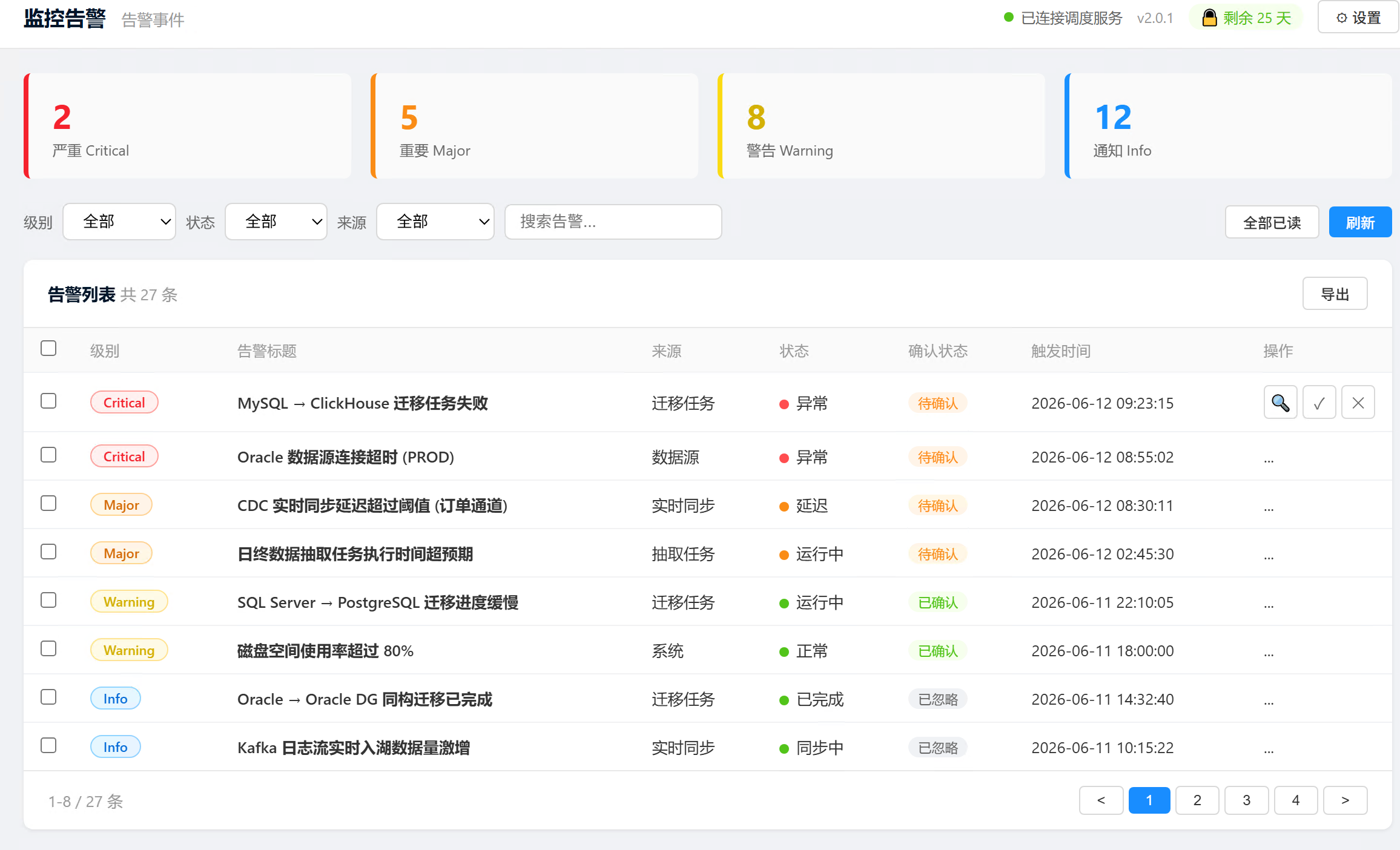The height and width of the screenshot is (850, 1400).
Task: Open actions ellipsis for SQL Server PostgreSQL row
Action: point(1269,604)
